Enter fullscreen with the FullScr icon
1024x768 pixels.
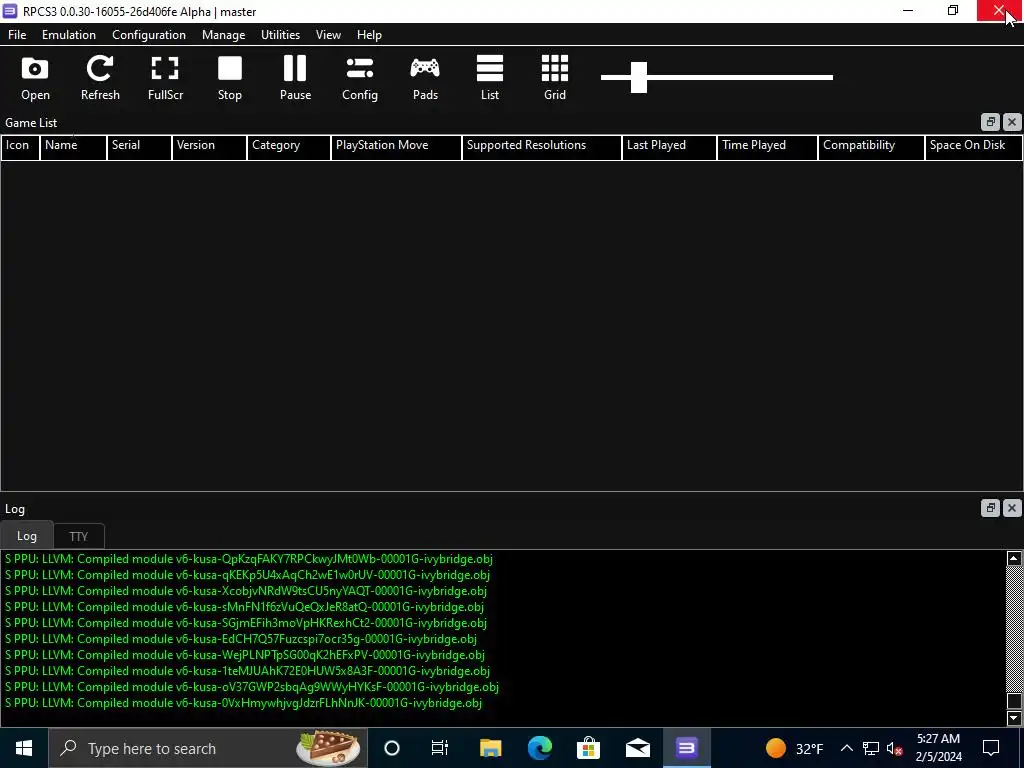pos(165,78)
